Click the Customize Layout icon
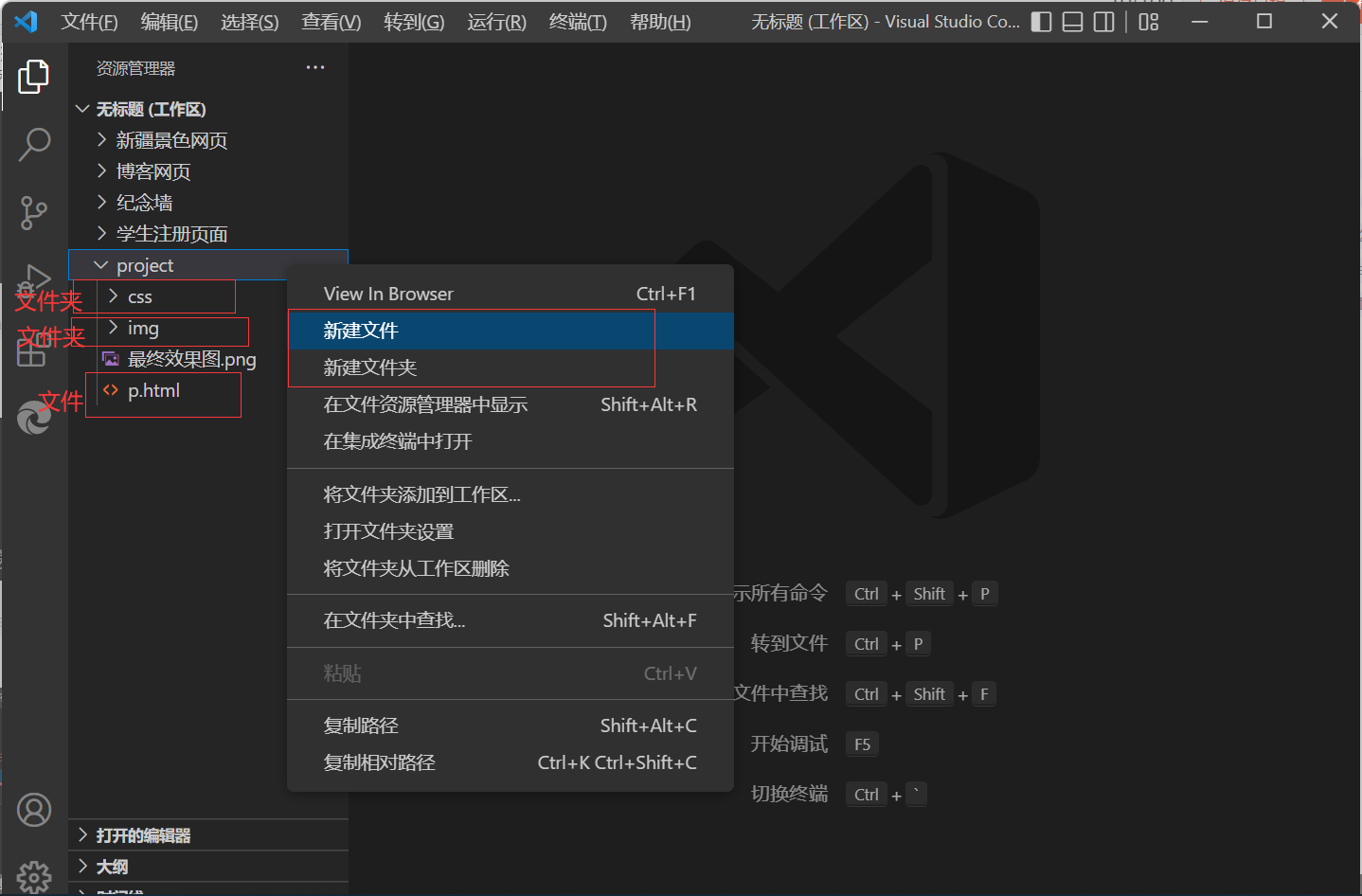Image resolution: width=1362 pixels, height=896 pixels. (1149, 21)
